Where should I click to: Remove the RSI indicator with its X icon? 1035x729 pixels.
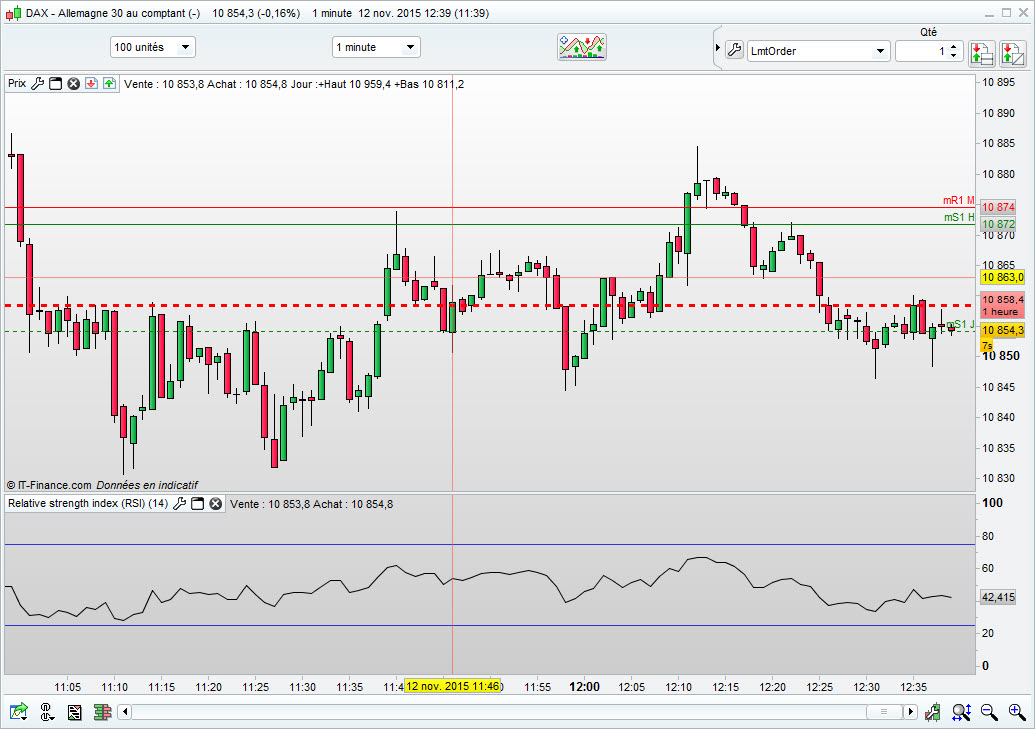click(x=215, y=503)
